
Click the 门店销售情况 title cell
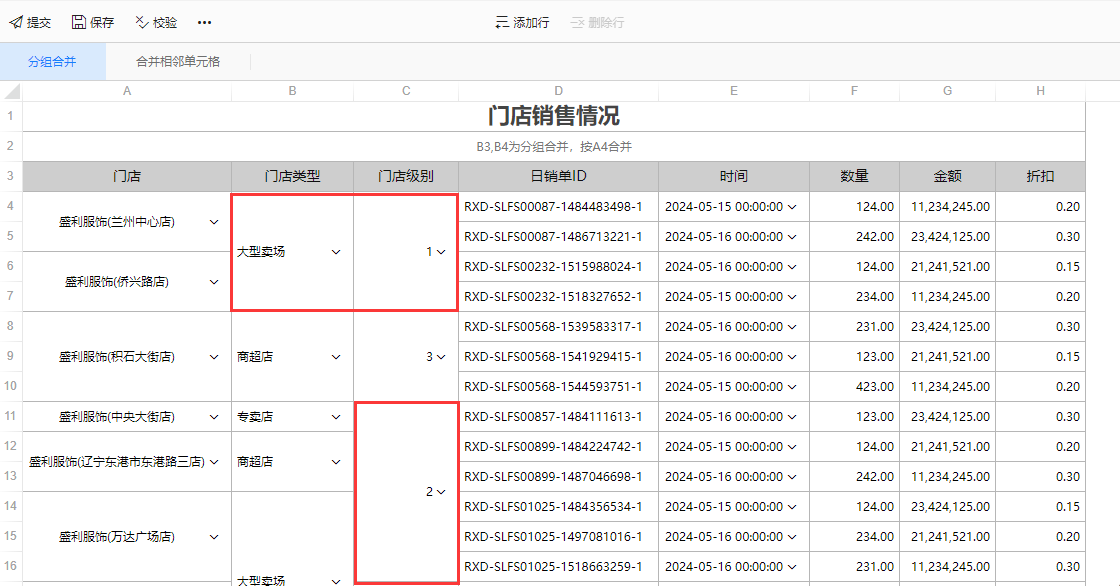(x=553, y=116)
